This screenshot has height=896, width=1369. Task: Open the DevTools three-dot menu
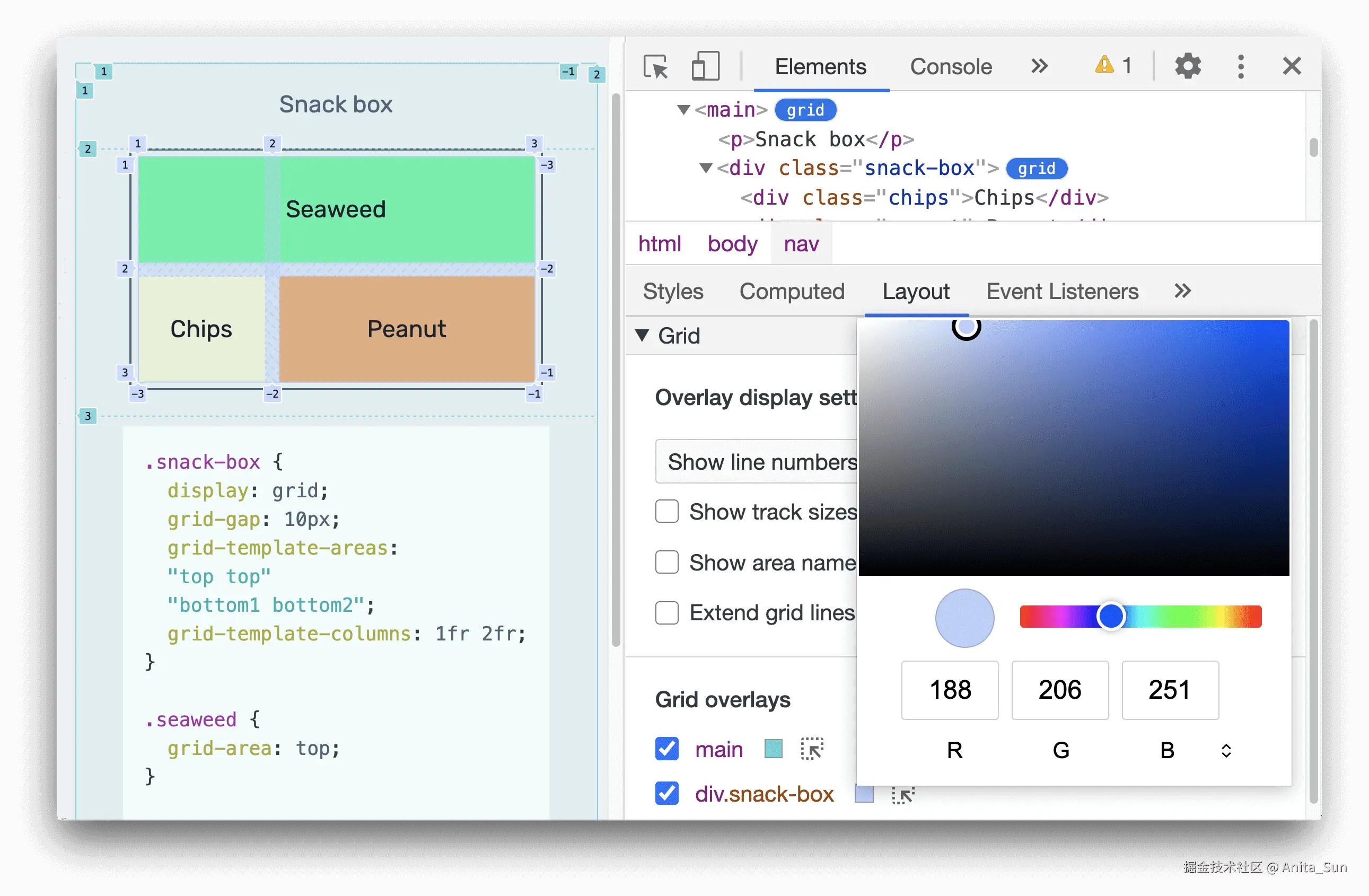(x=1241, y=67)
